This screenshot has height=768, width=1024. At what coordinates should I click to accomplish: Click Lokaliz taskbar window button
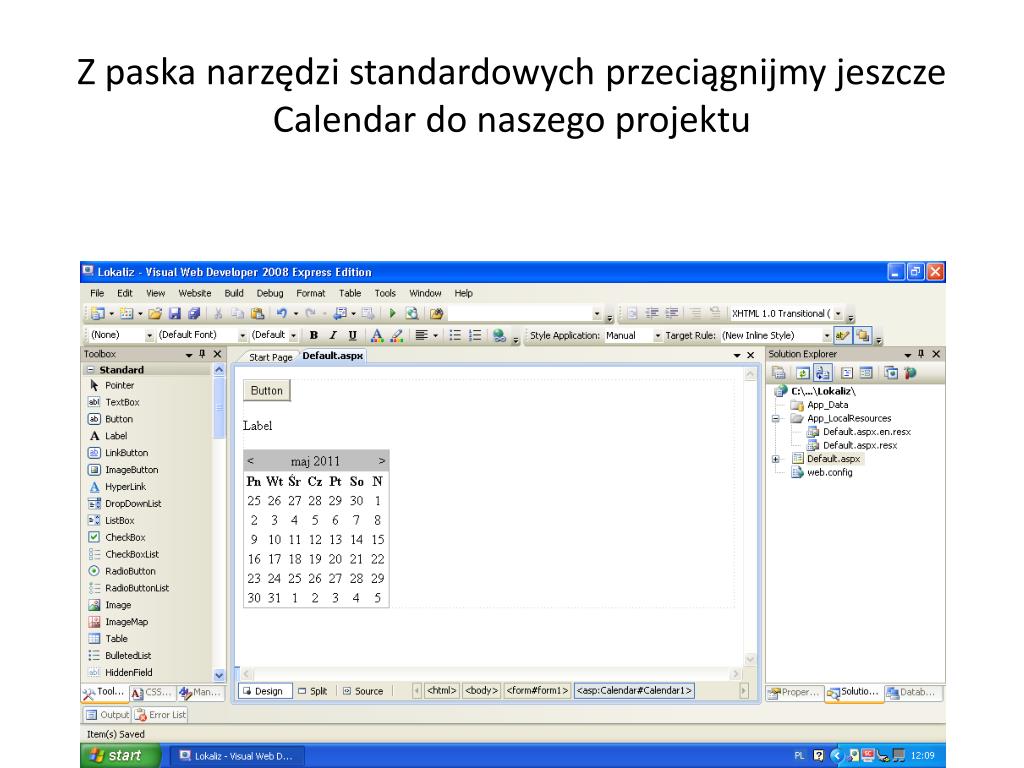[236, 756]
